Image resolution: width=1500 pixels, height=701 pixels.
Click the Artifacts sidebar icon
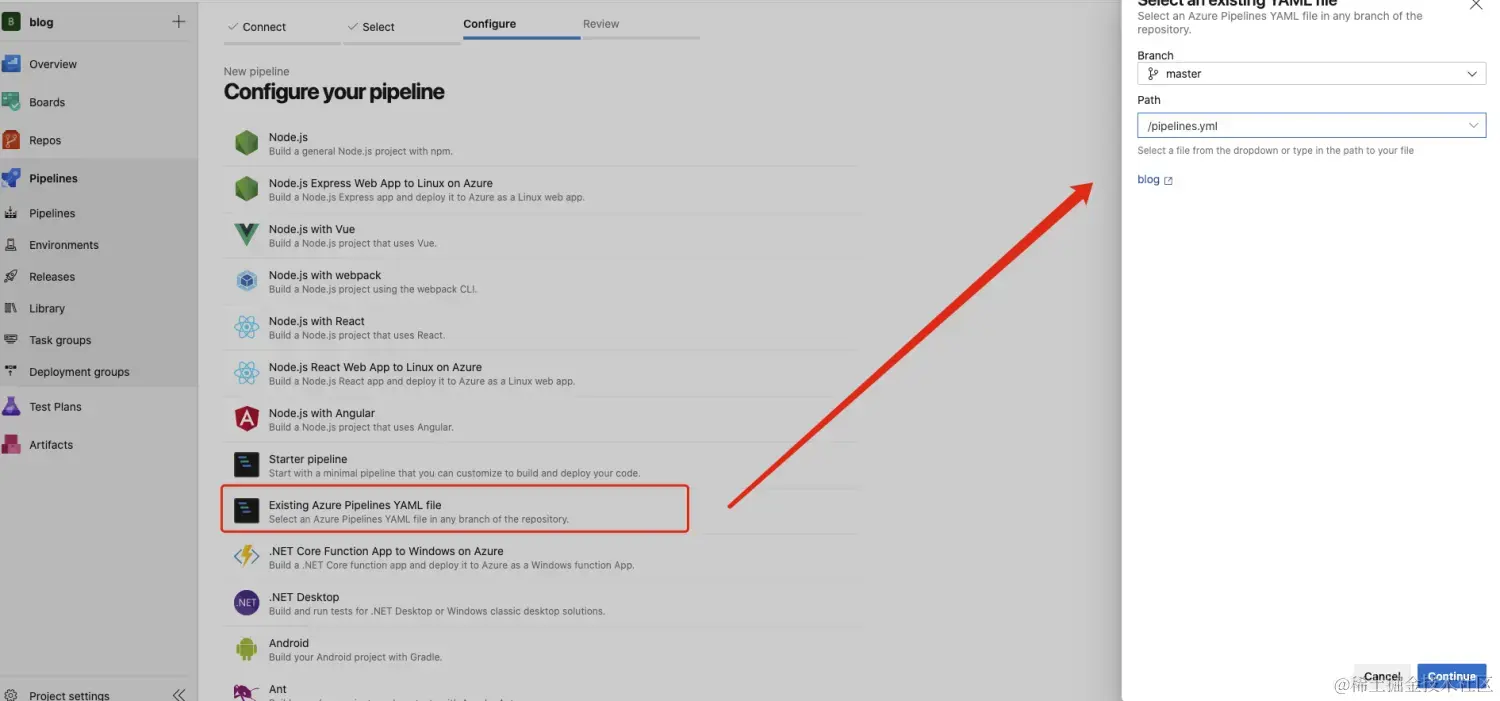(11, 444)
